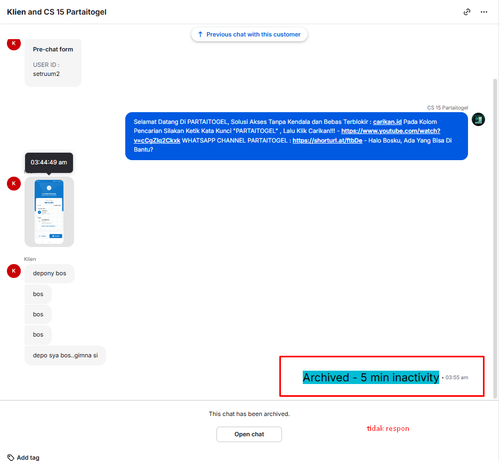500x461 pixels.
Task: Click the 'CS 15 Partaitogel' sender label
Action: pos(447,108)
